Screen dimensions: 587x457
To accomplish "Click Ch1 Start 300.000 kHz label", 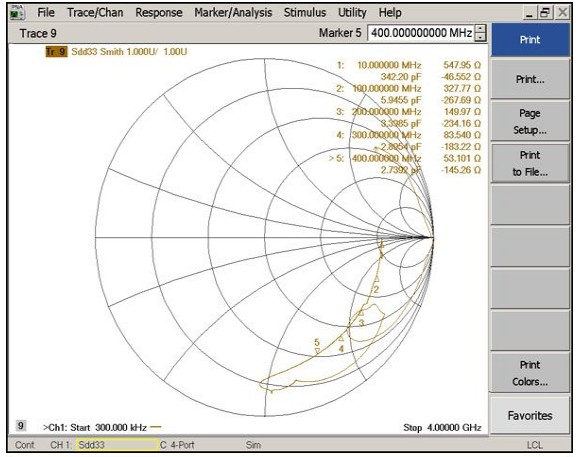I will pos(95,427).
